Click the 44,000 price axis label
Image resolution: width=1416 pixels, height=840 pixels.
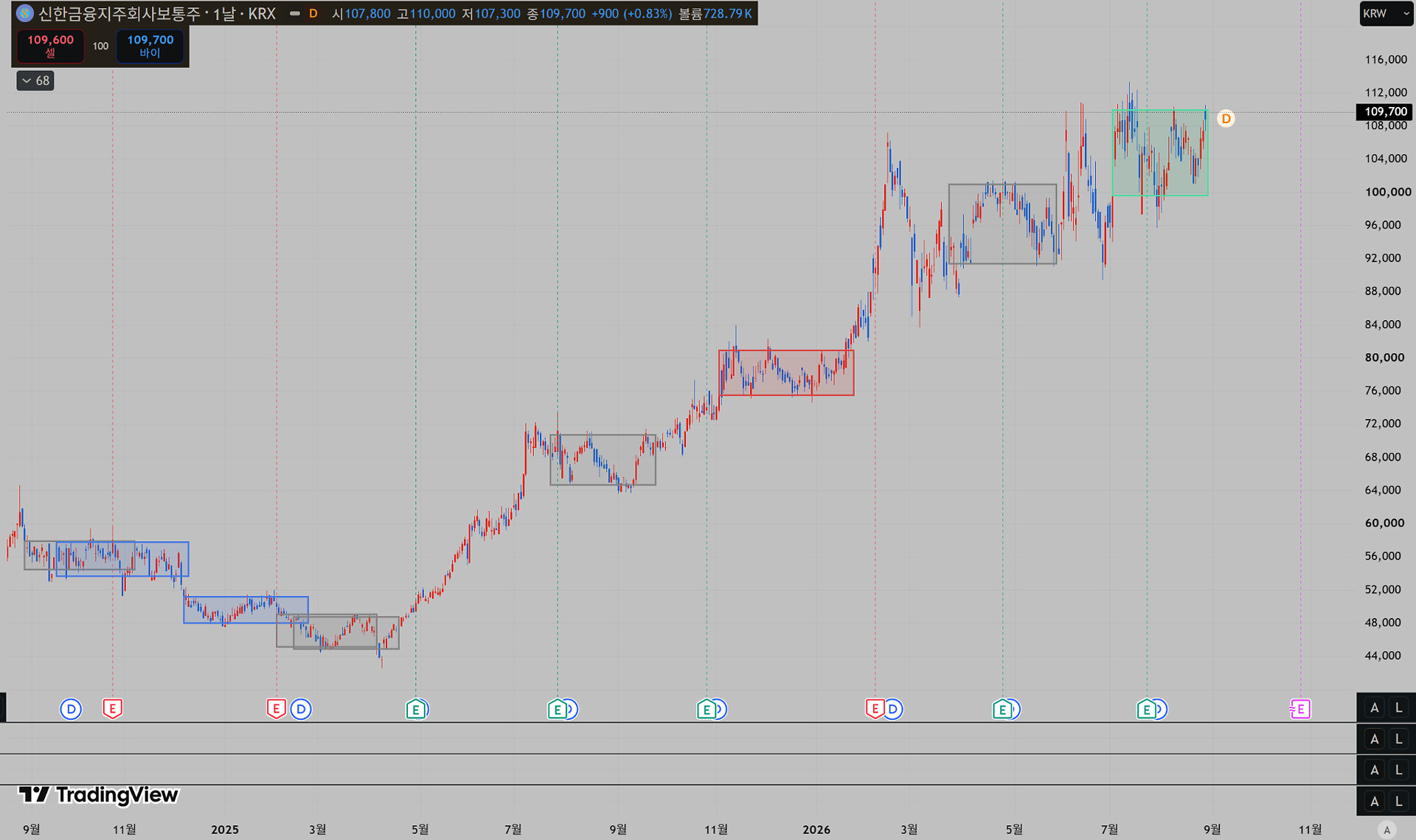click(1383, 655)
